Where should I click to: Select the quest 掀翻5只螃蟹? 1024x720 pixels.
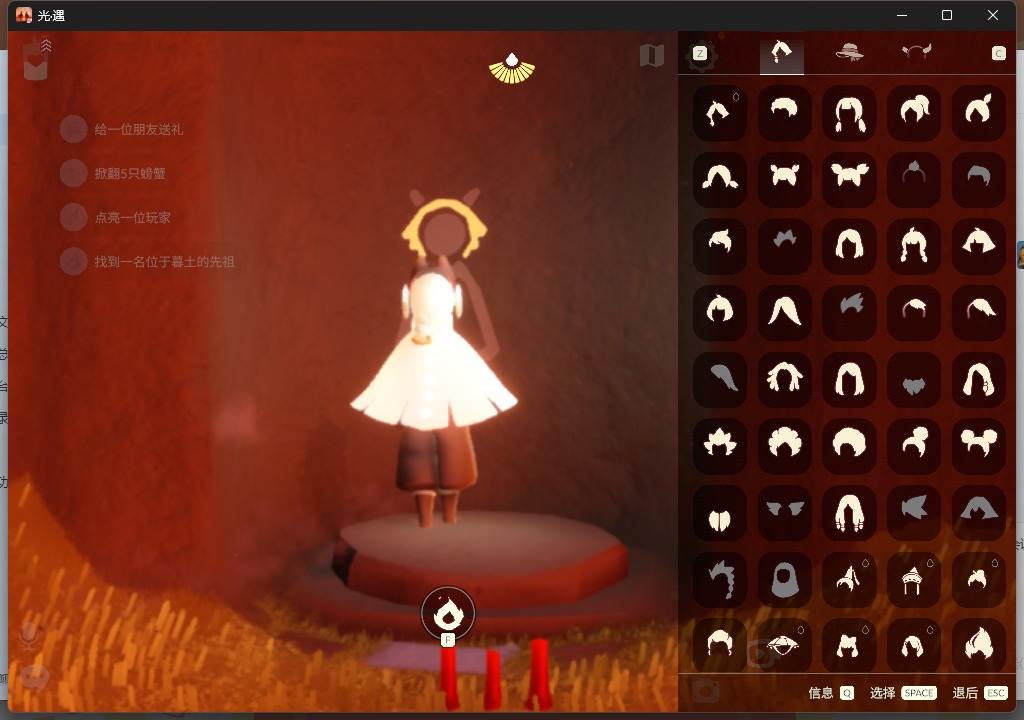pos(113,174)
